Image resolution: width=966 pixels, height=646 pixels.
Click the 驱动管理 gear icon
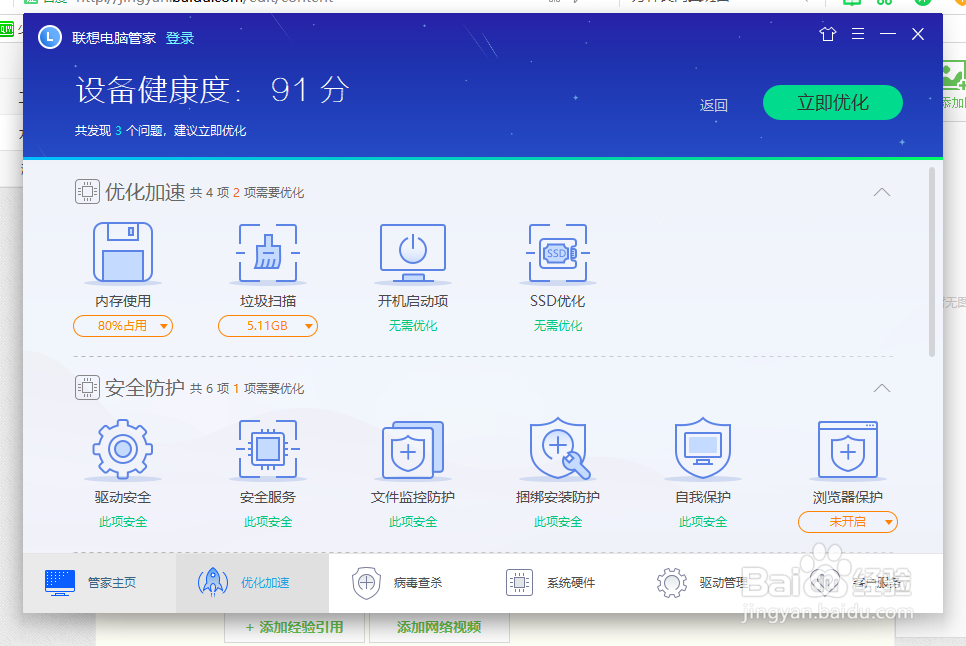tap(672, 583)
